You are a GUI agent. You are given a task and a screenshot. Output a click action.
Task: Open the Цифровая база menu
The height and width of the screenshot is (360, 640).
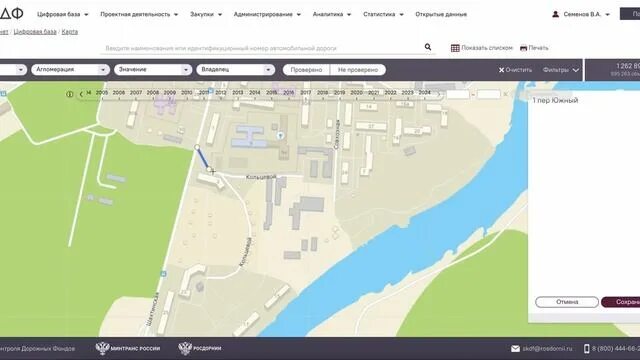pos(62,14)
